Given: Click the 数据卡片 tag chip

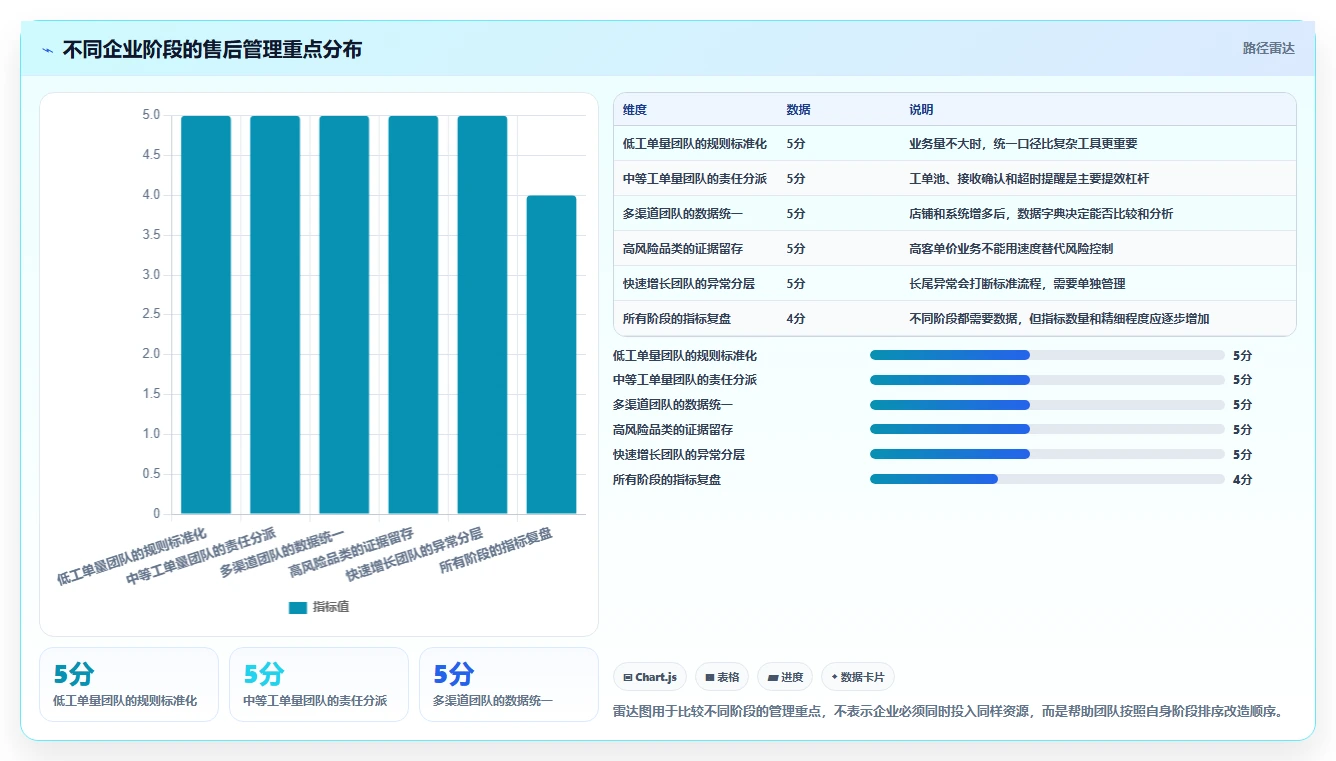Looking at the screenshot, I should [x=858, y=677].
